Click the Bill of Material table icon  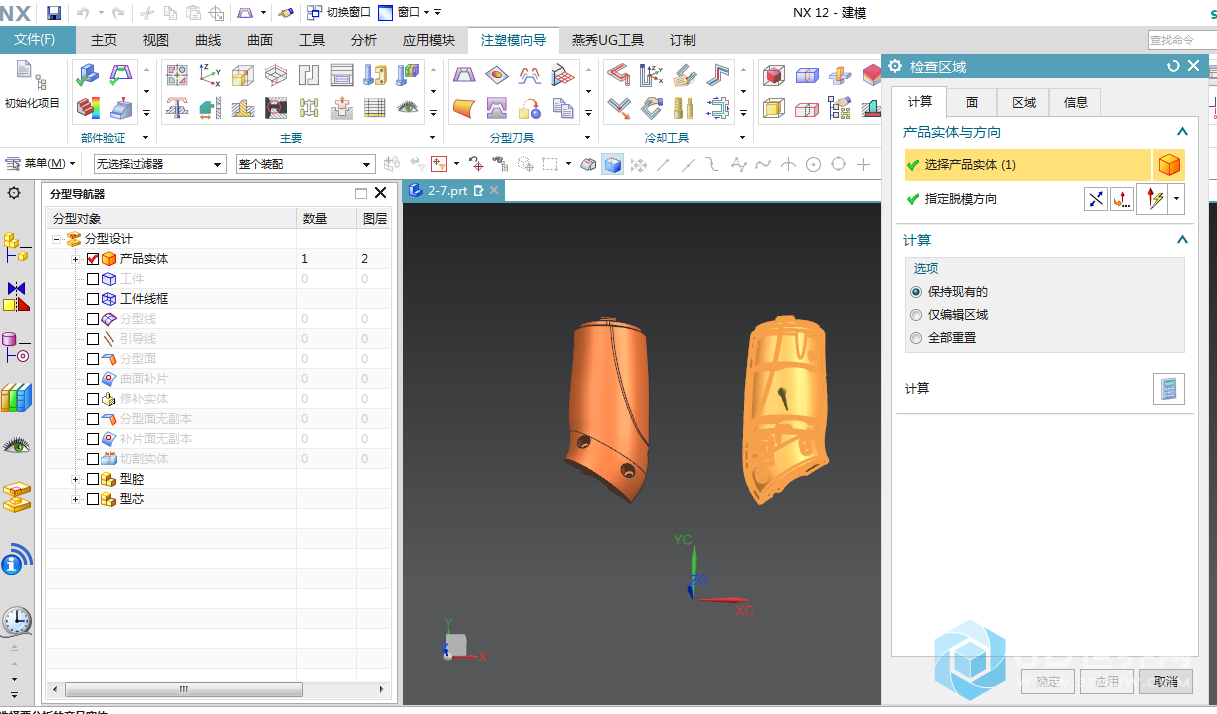tap(375, 107)
